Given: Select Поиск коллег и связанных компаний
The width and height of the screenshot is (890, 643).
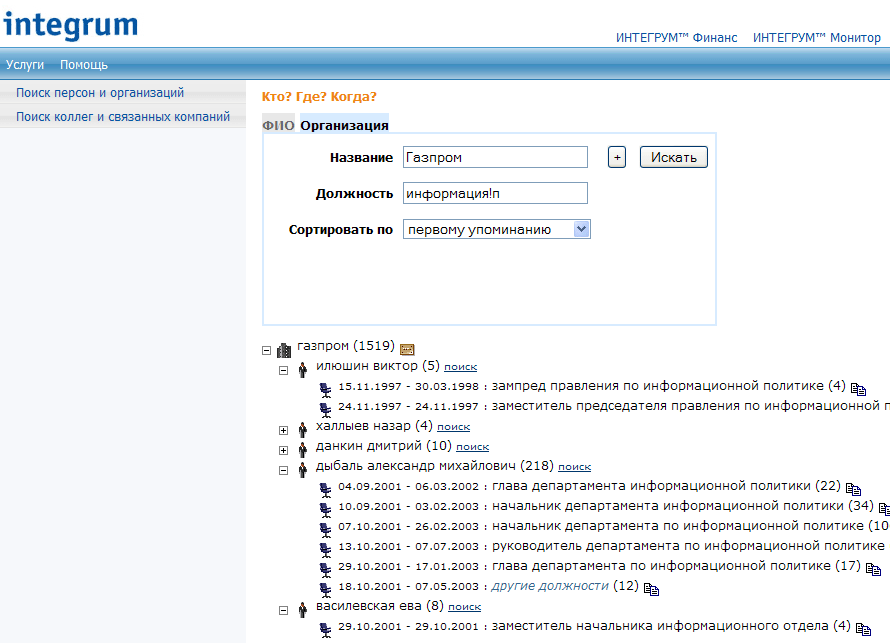Looking at the screenshot, I should (123, 116).
